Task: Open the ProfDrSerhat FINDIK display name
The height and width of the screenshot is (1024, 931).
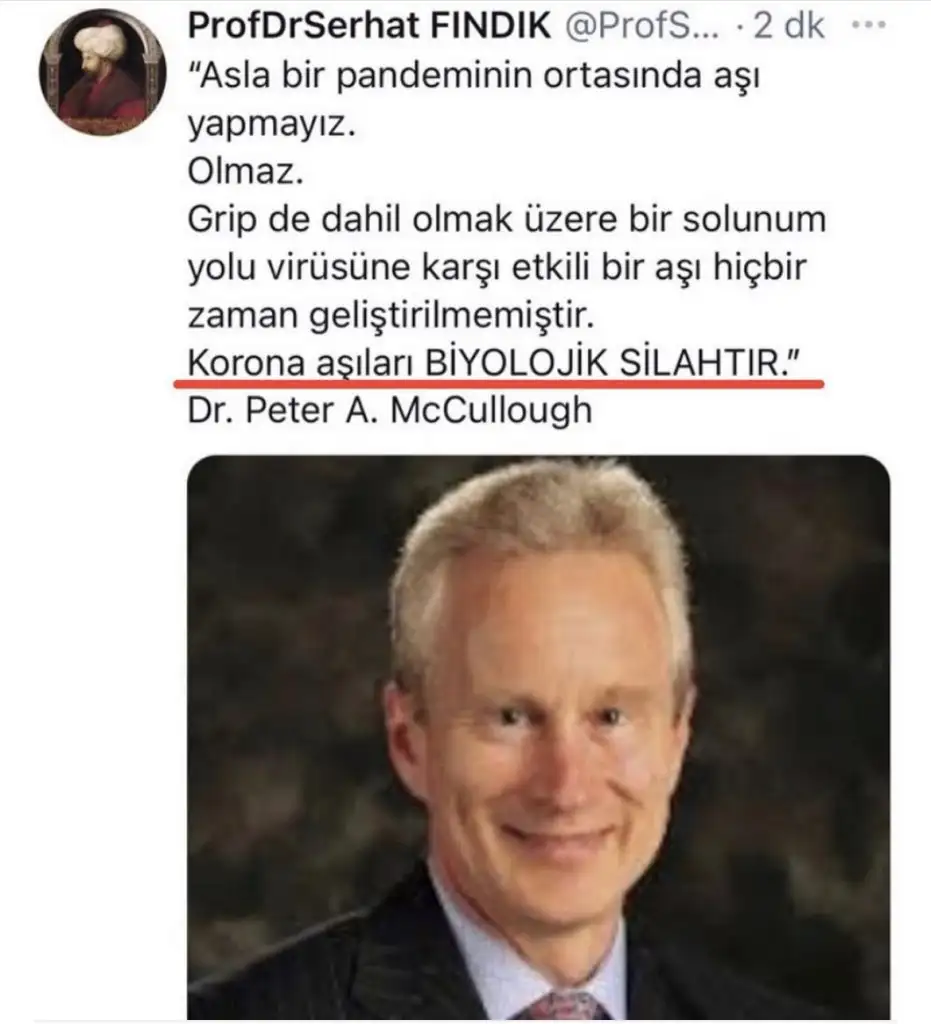Action: (370, 25)
